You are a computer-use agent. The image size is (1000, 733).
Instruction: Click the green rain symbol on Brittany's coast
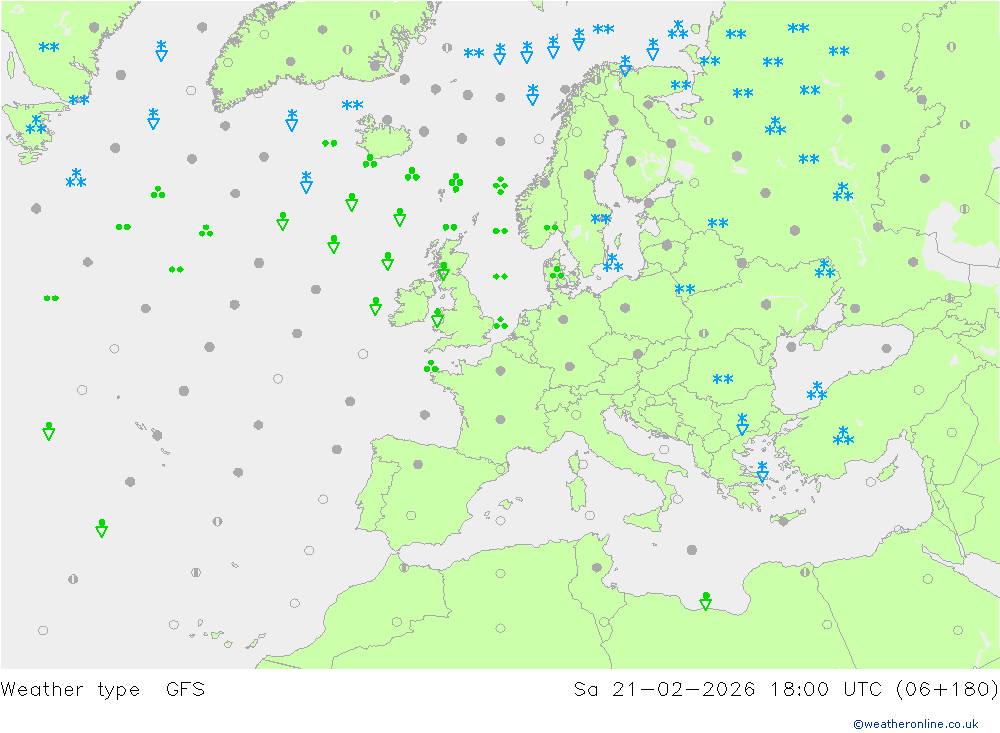pyautogui.click(x=431, y=366)
